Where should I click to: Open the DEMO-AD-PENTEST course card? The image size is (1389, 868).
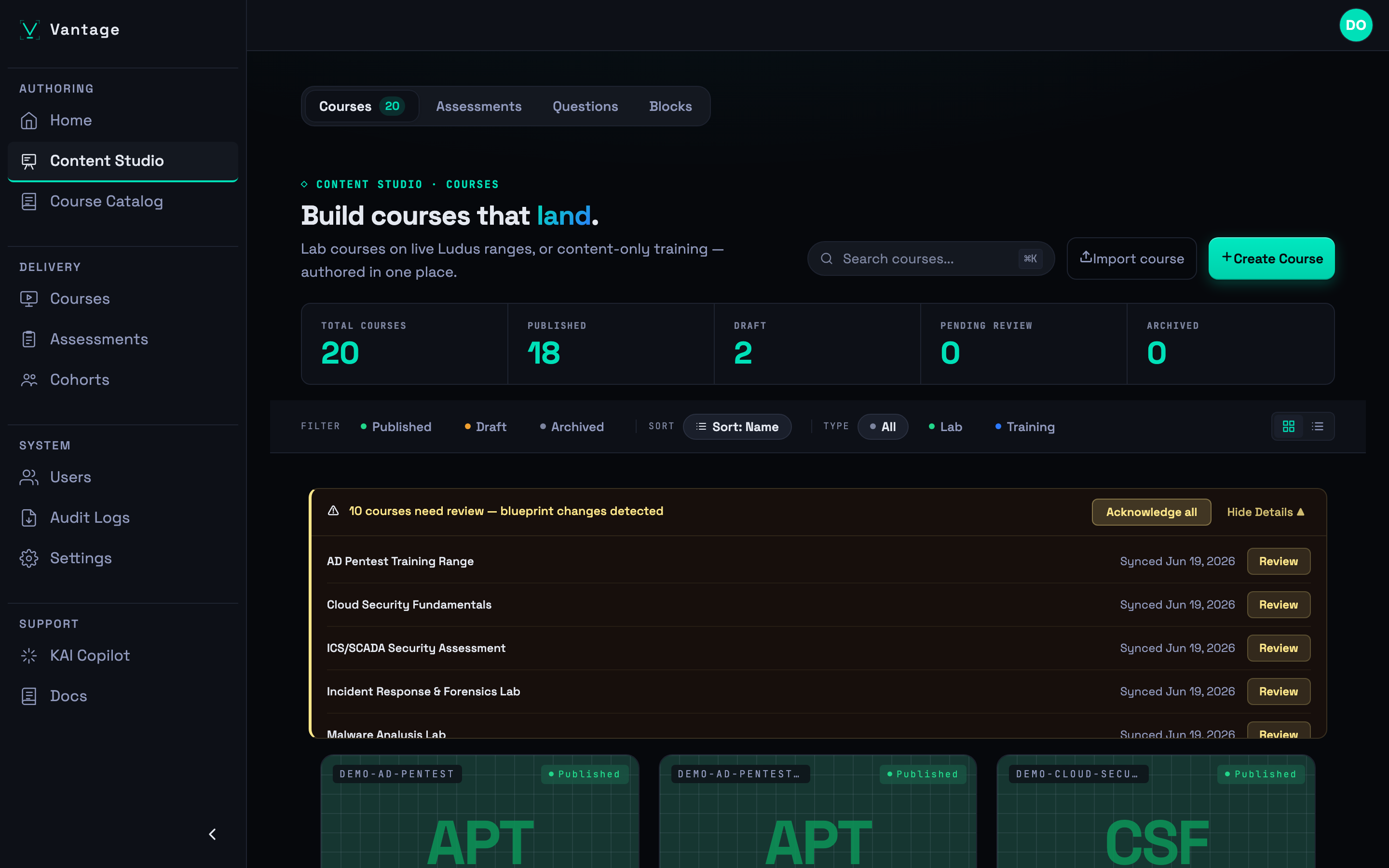point(480,811)
